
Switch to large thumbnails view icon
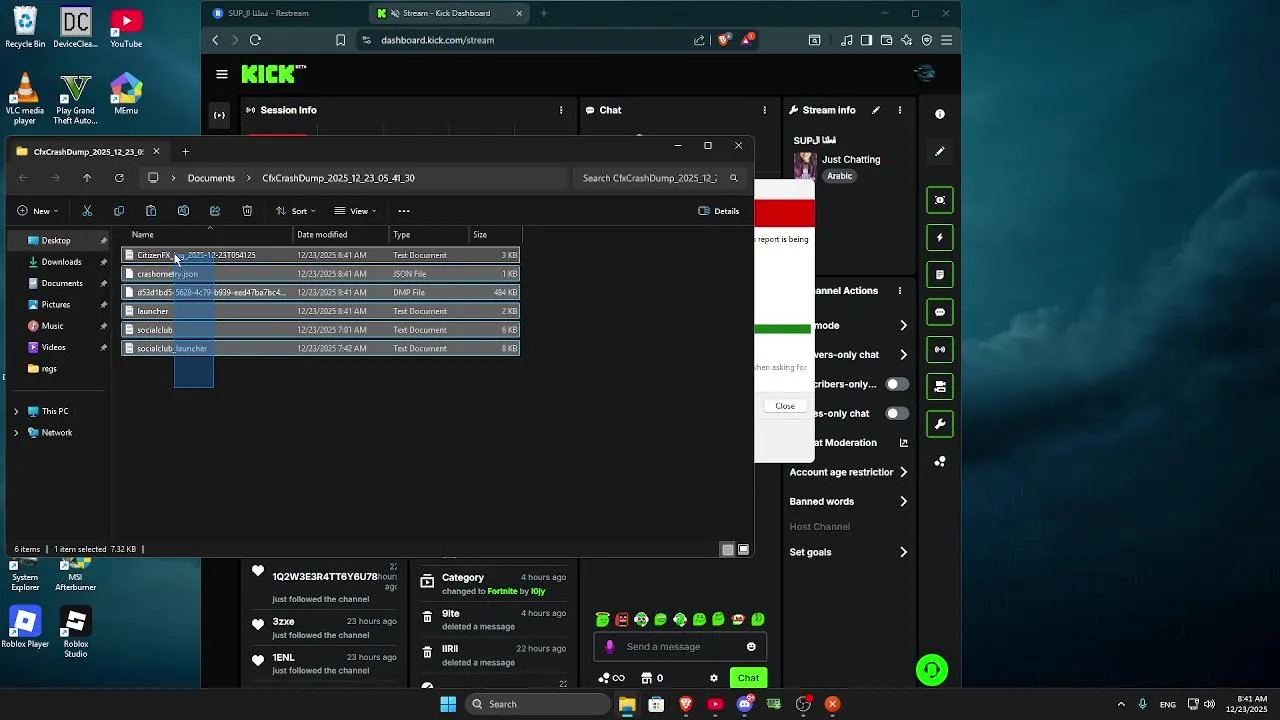(743, 550)
